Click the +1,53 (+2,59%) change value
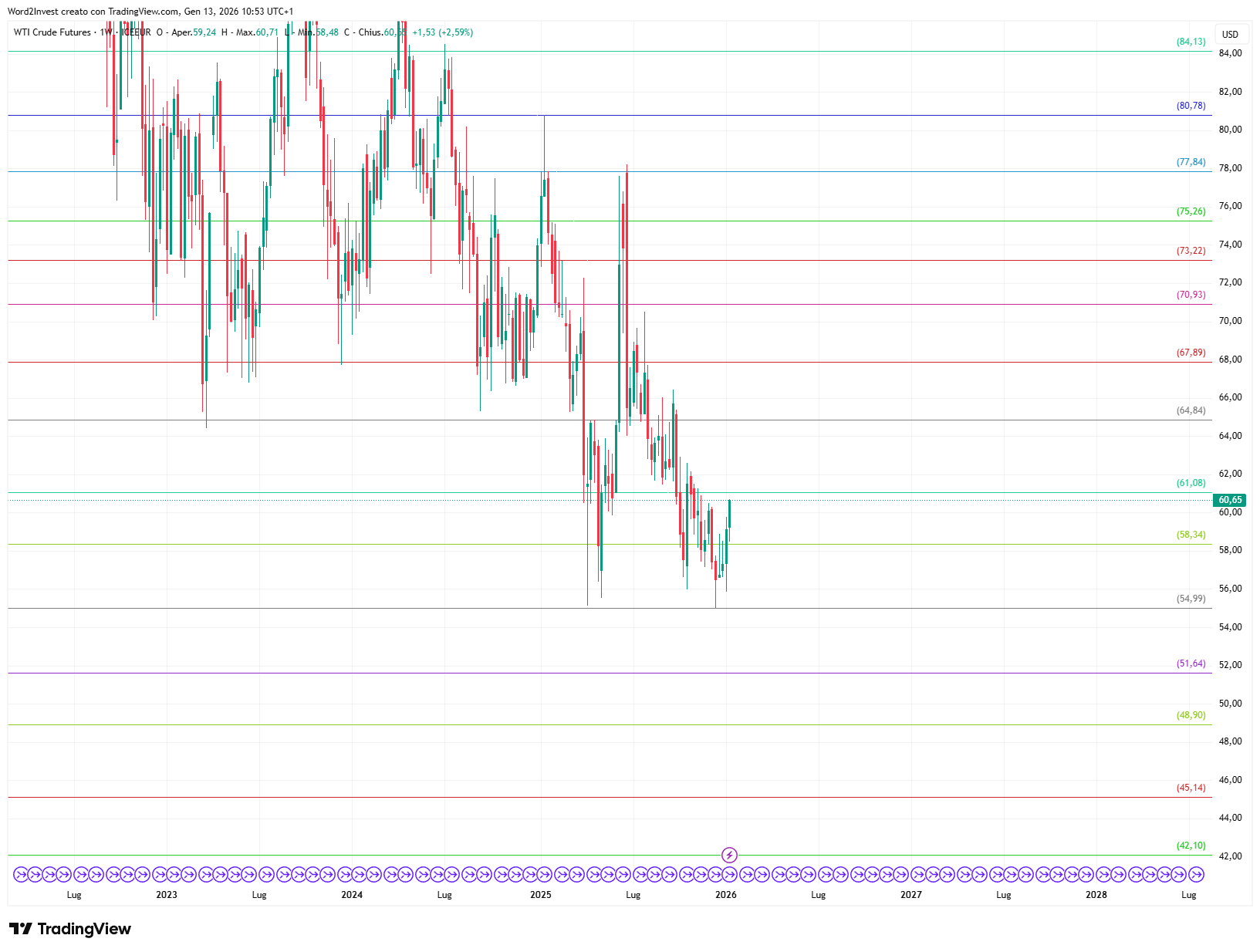 coord(443,32)
